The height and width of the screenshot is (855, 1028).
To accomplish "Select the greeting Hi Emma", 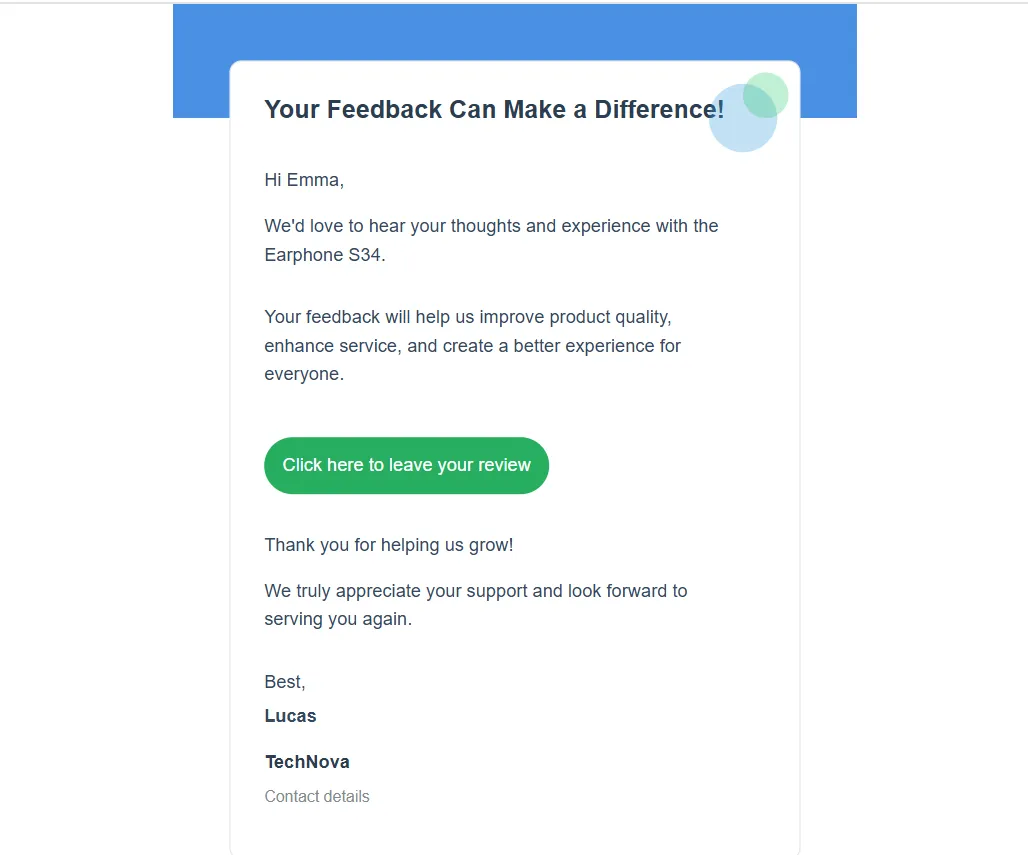I will coord(304,179).
